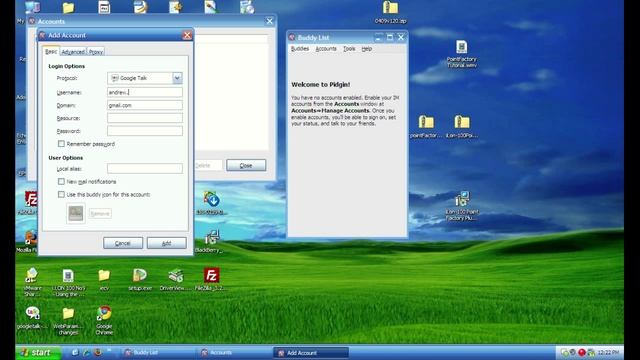Screen dimensions: 640x360
Task: Click the Remove buddy icon button
Action: coord(100,213)
